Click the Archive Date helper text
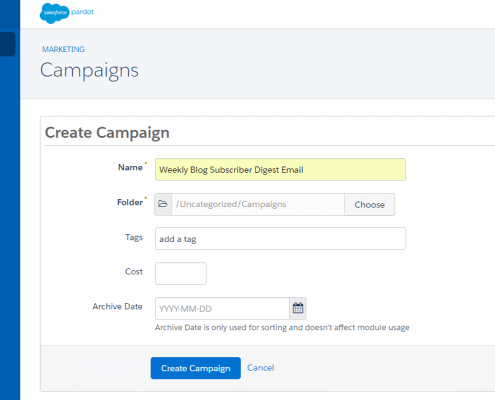 [x=282, y=327]
